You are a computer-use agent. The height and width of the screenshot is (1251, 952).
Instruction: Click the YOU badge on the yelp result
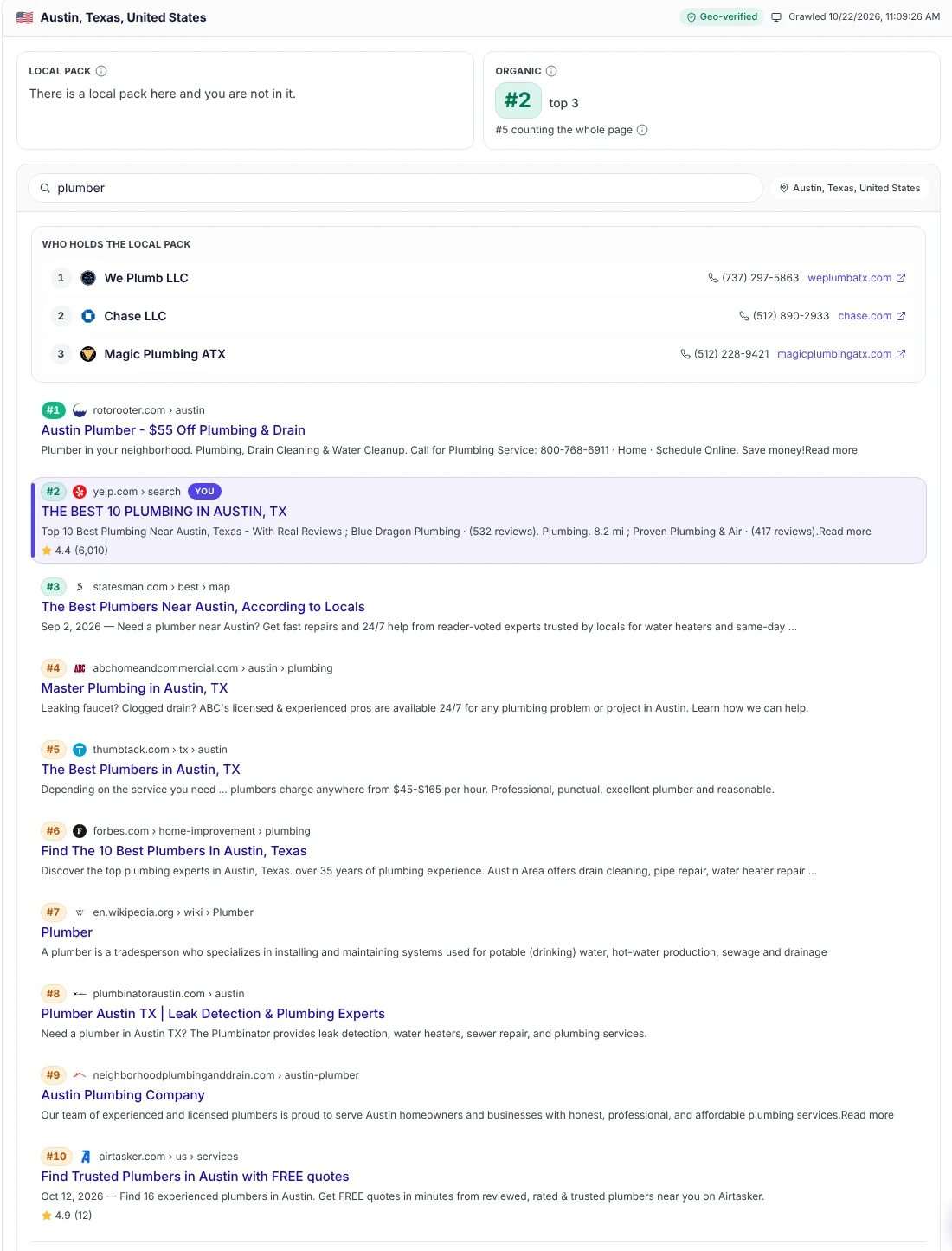point(204,491)
